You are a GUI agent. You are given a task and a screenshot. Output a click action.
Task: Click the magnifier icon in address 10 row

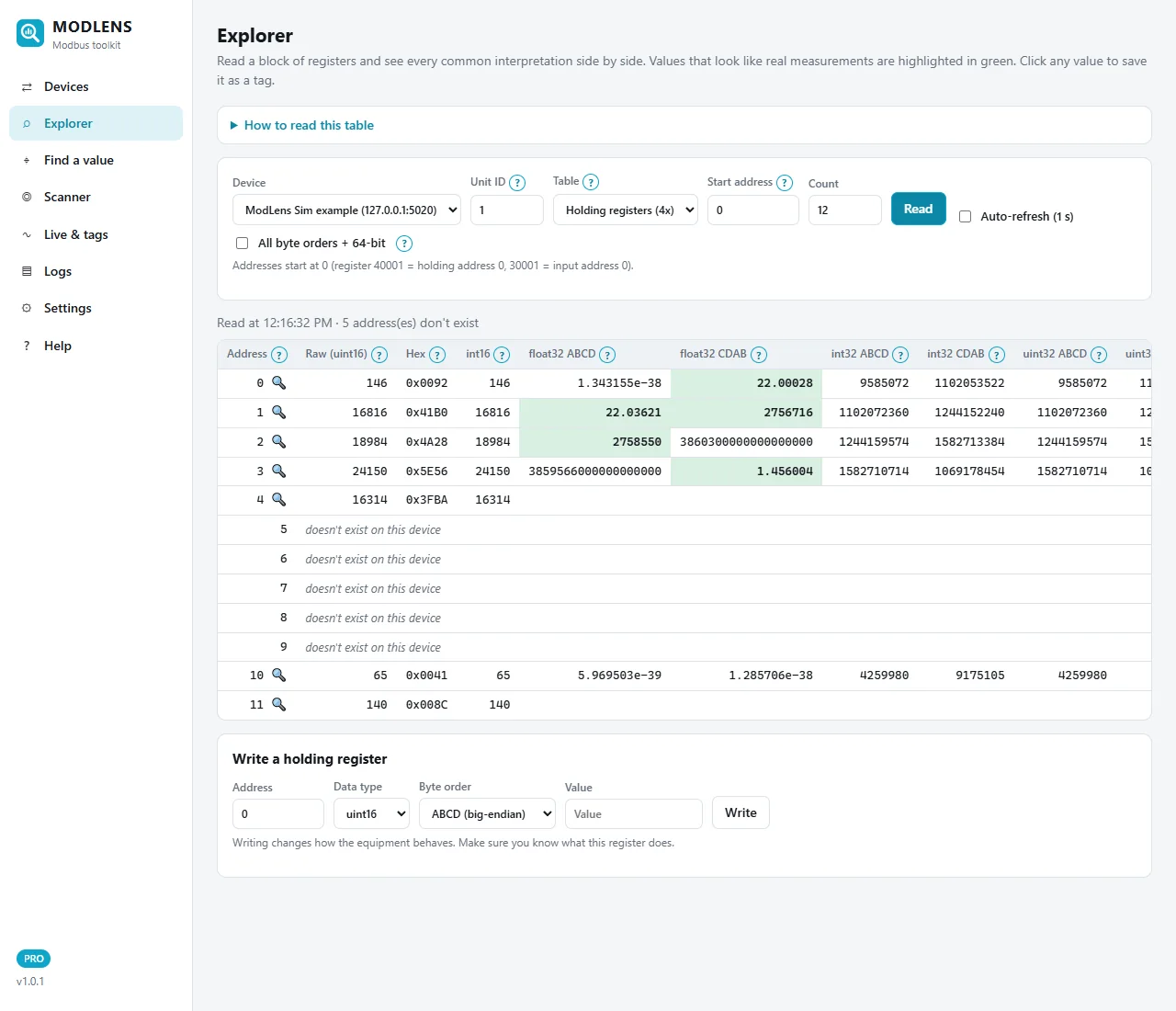coord(278,675)
